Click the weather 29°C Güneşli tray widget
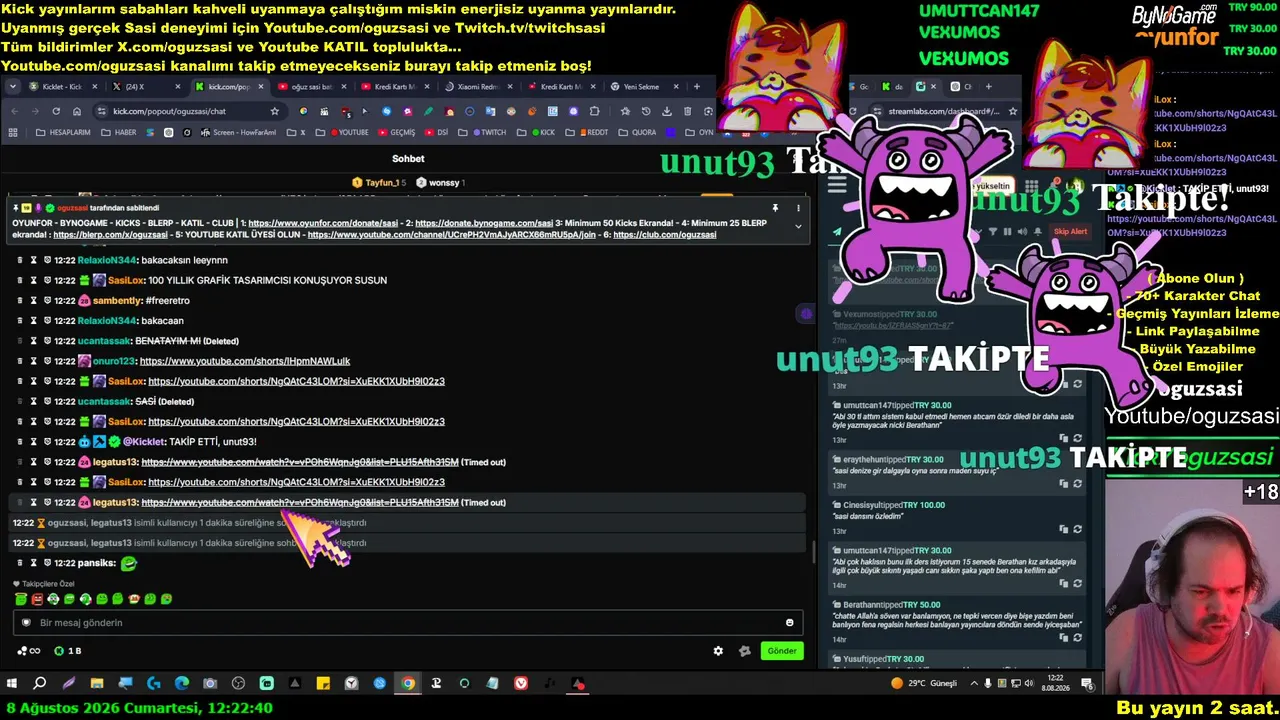 924,684
